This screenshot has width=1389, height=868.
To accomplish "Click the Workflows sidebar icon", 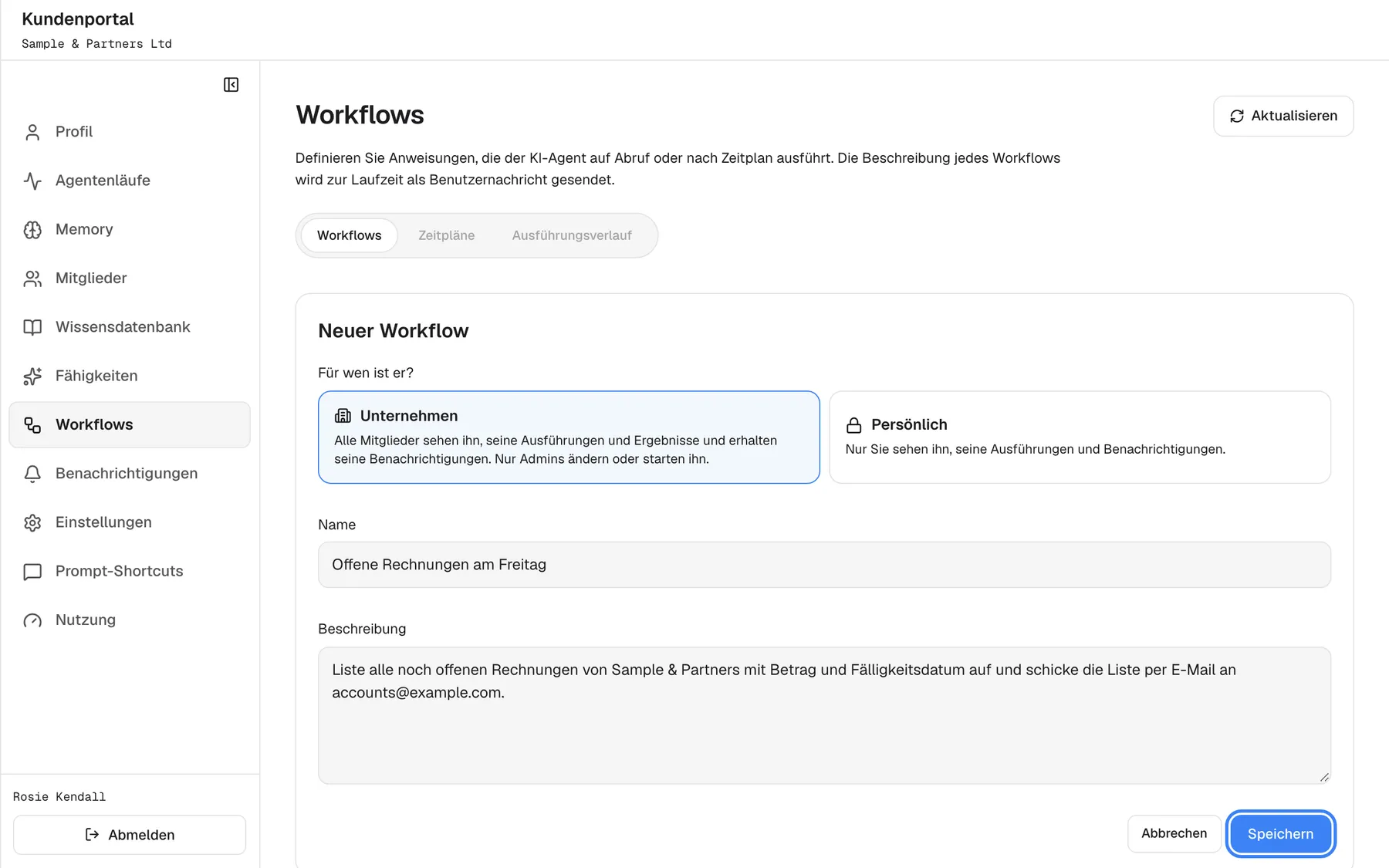I will 32,425.
